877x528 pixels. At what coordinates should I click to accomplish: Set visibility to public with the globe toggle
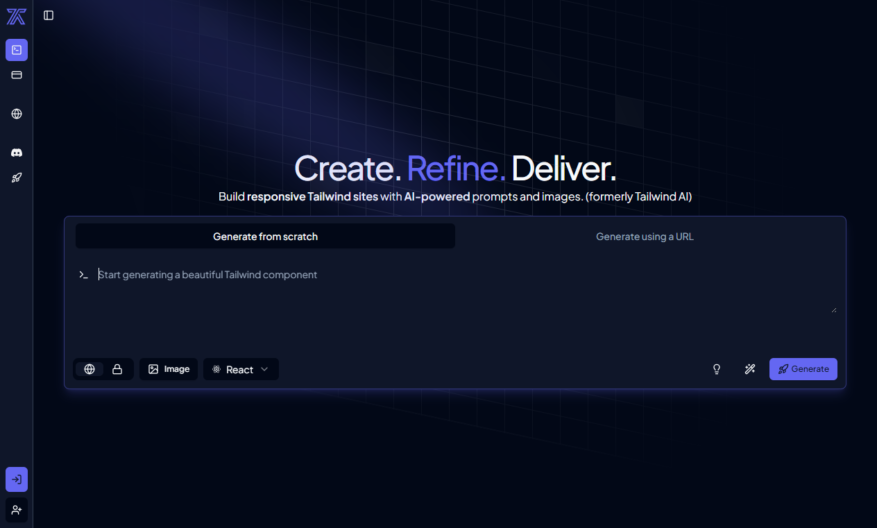click(89, 369)
